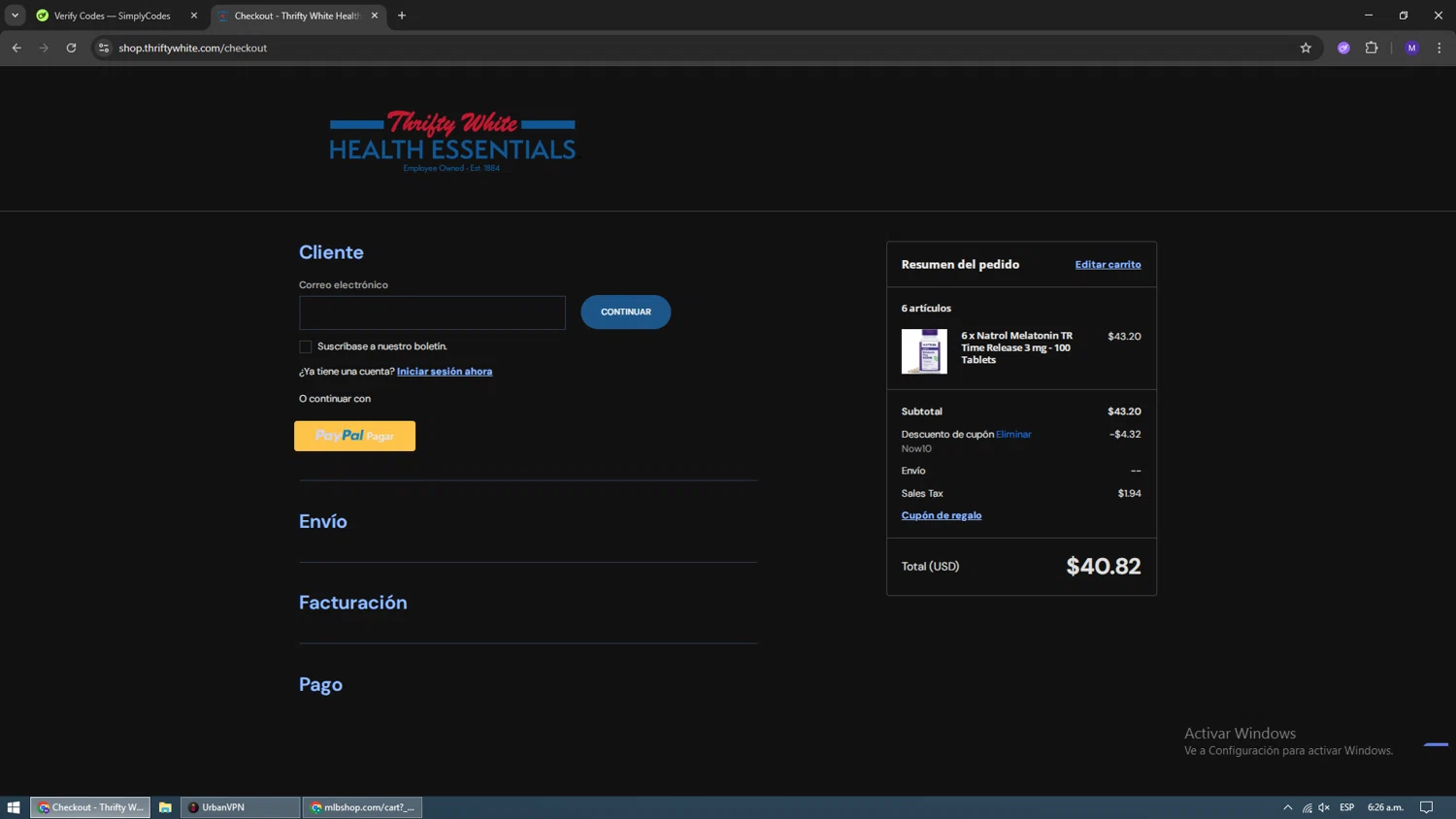Check the Suscríbase a nuestro boletín checkbox
This screenshot has height=819, width=1456.
point(306,346)
